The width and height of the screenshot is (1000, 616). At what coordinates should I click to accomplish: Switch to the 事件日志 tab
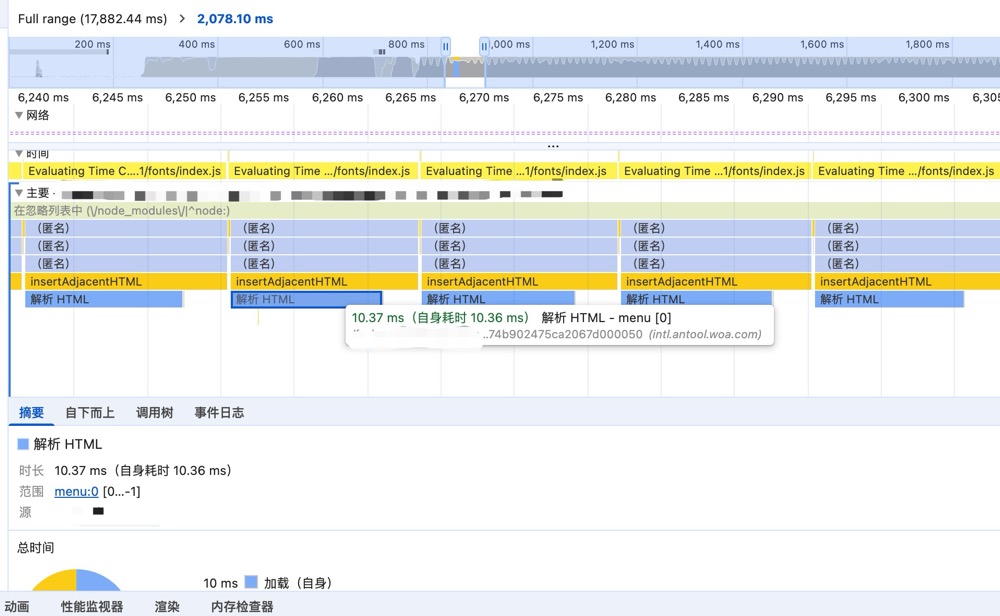(219, 412)
